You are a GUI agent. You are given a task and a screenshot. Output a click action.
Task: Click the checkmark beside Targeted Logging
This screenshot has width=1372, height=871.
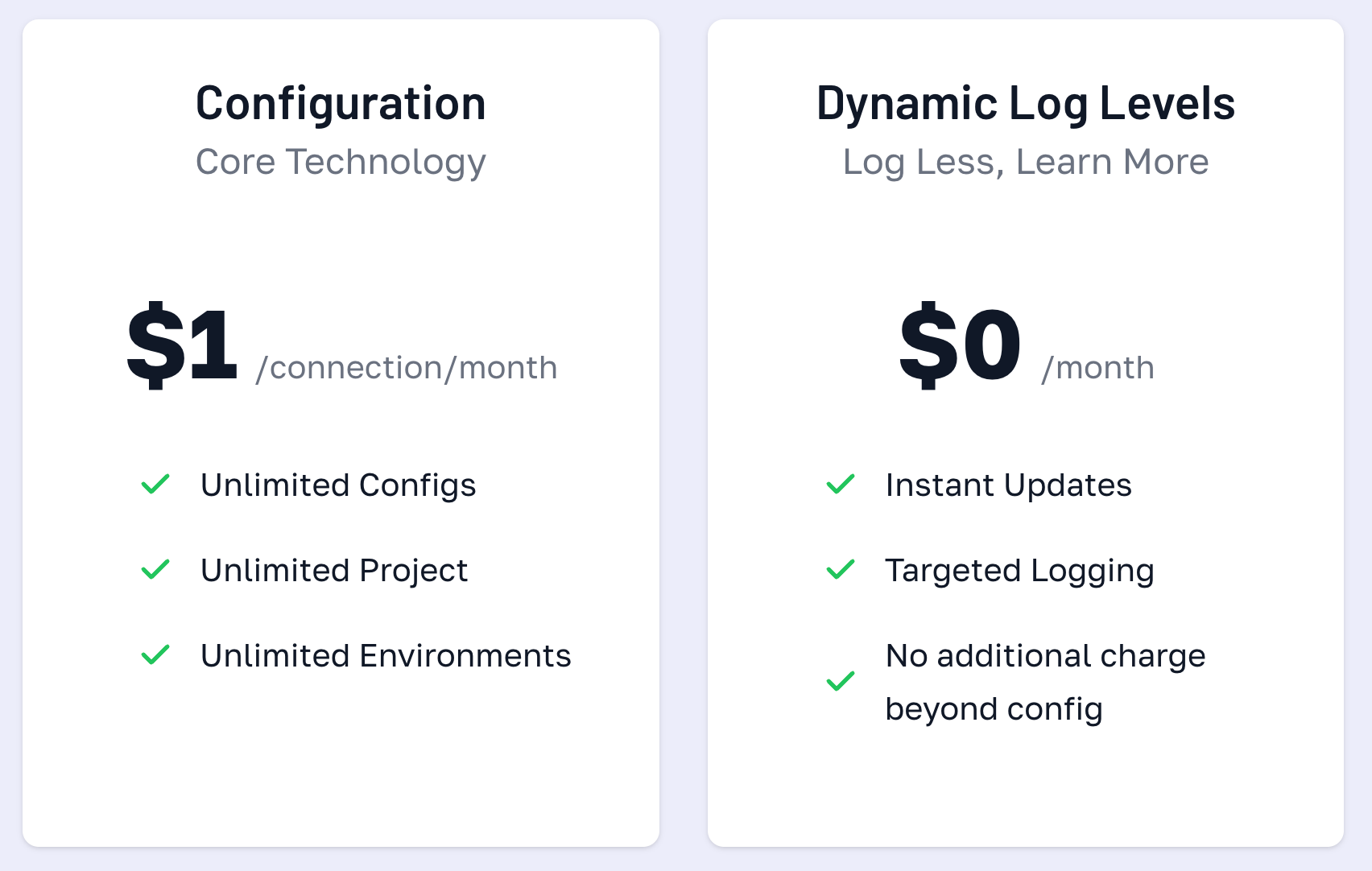841,570
